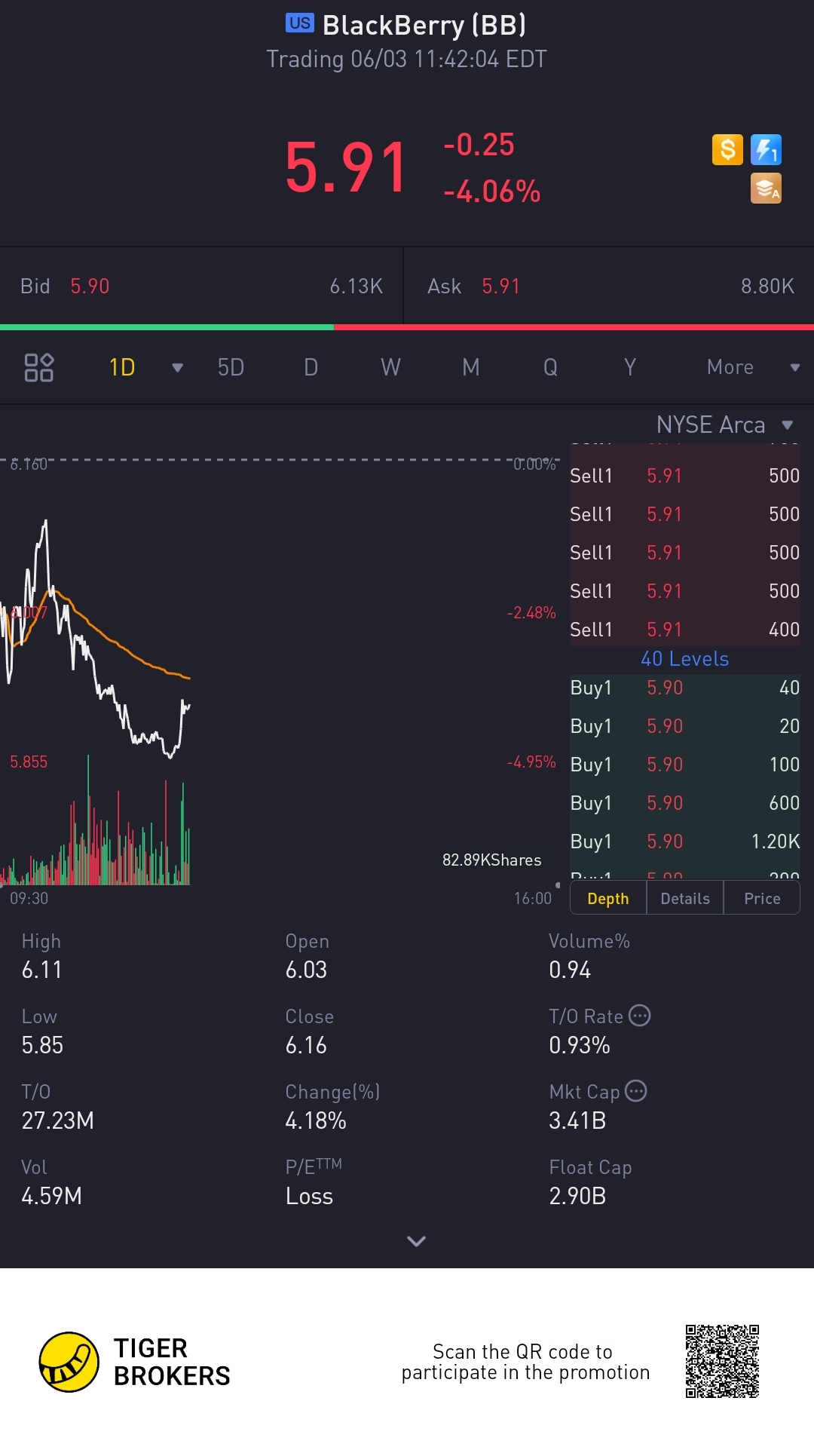Image resolution: width=814 pixels, height=1456 pixels.
Task: Select Sell1 row with 400 shares
Action: (684, 630)
